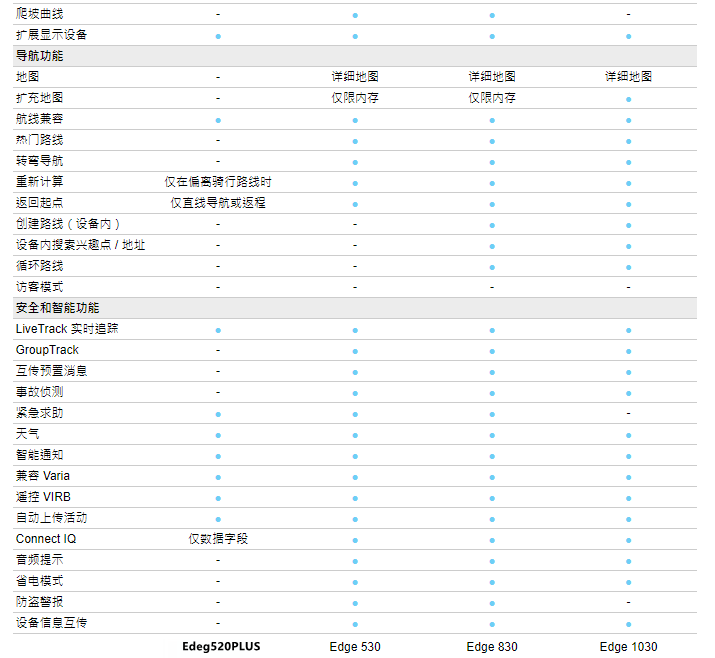Click the Connect IQ row label
Viewport: 715px width, 658px height.
click(46, 539)
